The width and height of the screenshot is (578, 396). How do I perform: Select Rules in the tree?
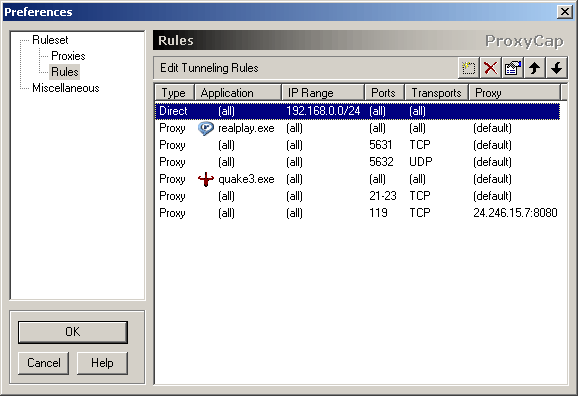[65, 72]
